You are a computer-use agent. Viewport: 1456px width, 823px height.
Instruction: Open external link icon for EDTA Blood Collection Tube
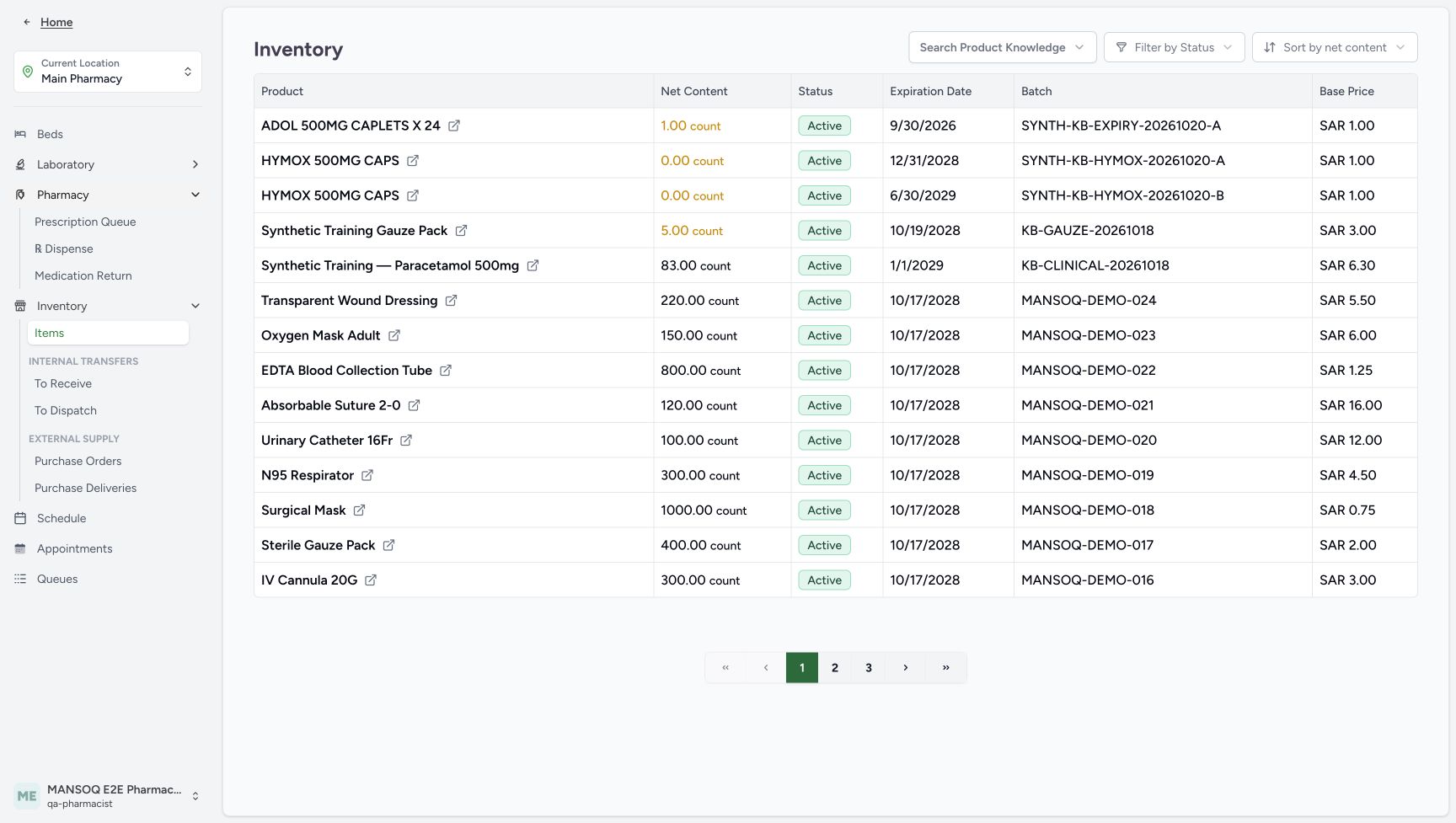[446, 371]
